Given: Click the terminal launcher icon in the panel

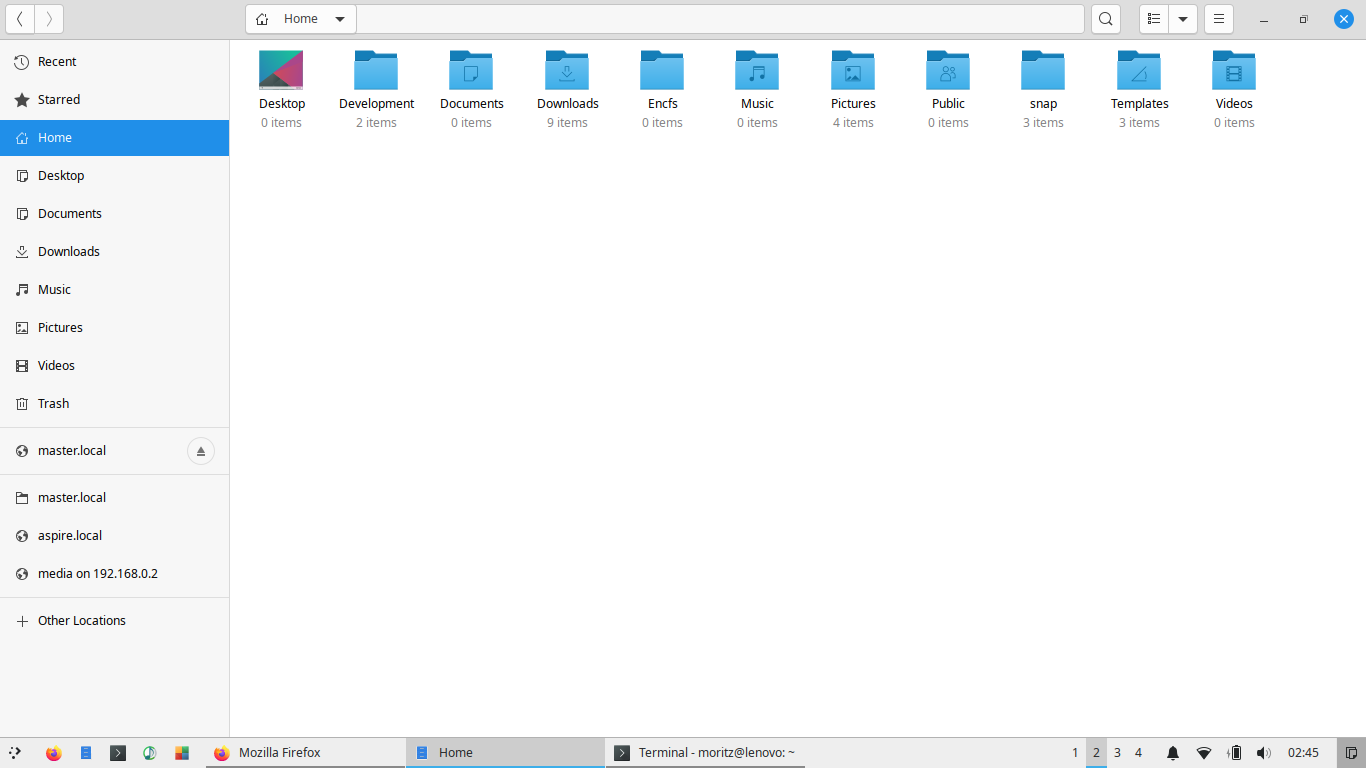Looking at the screenshot, I should tap(118, 753).
